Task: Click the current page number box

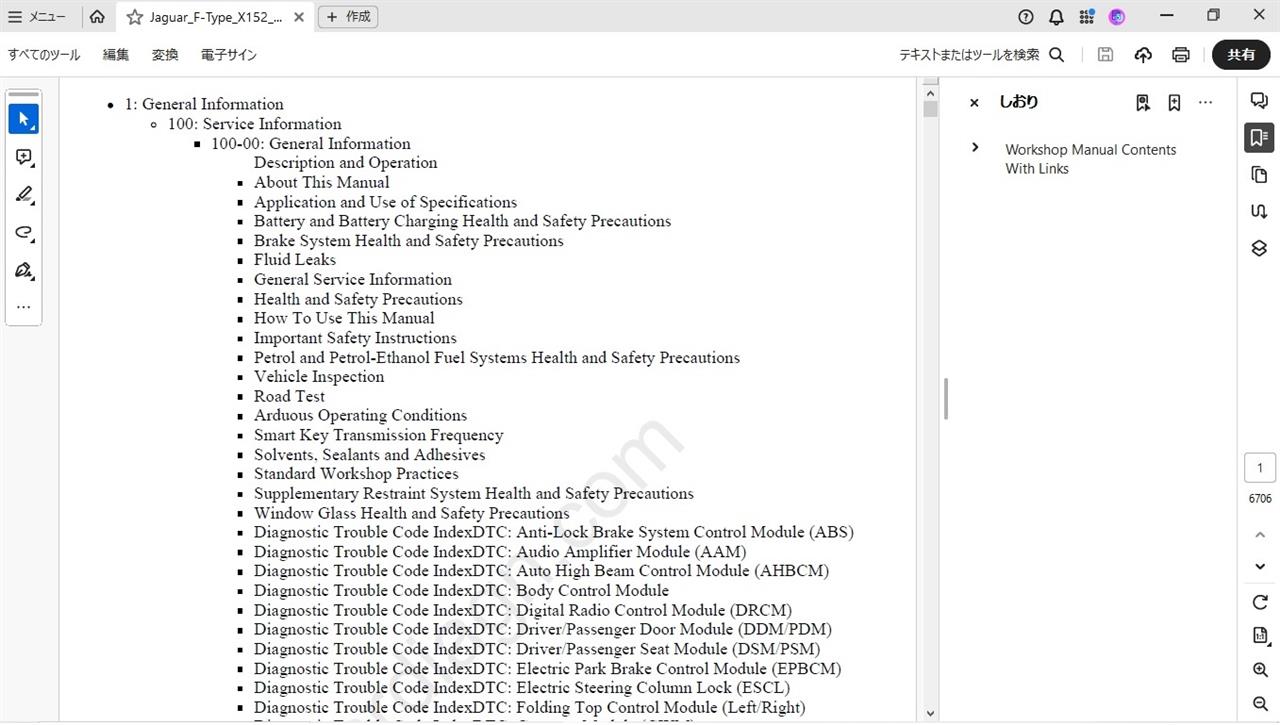Action: tap(1259, 468)
